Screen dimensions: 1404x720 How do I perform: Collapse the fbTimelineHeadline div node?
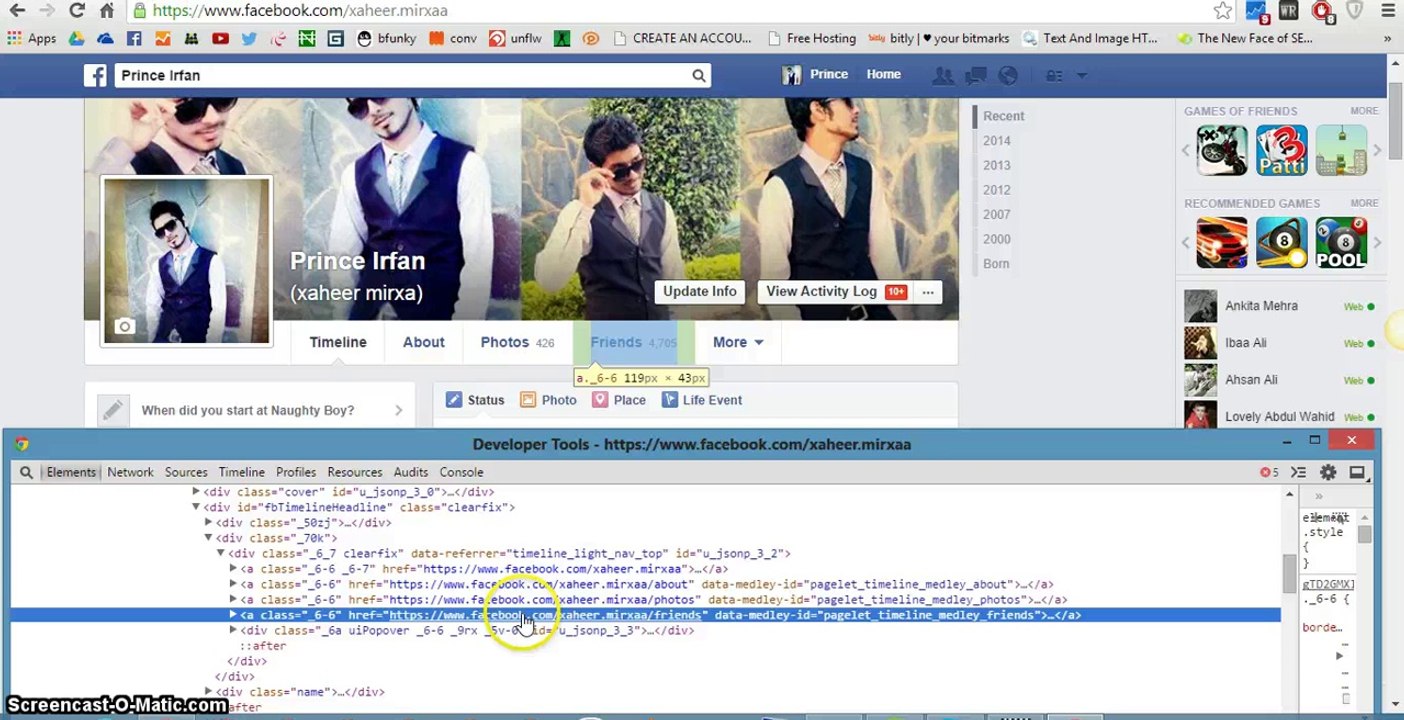coord(196,507)
